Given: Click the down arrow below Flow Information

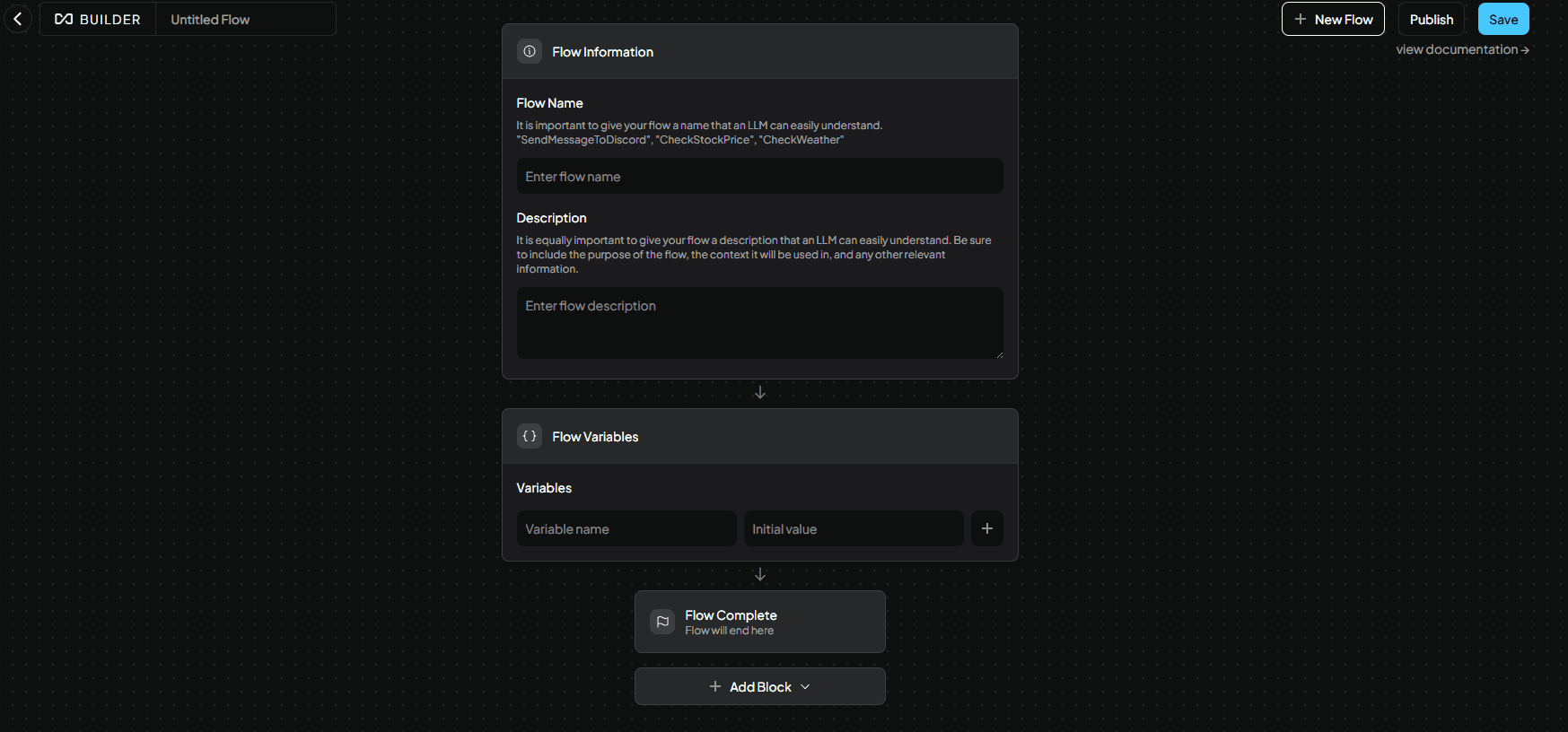Looking at the screenshot, I should (x=760, y=393).
